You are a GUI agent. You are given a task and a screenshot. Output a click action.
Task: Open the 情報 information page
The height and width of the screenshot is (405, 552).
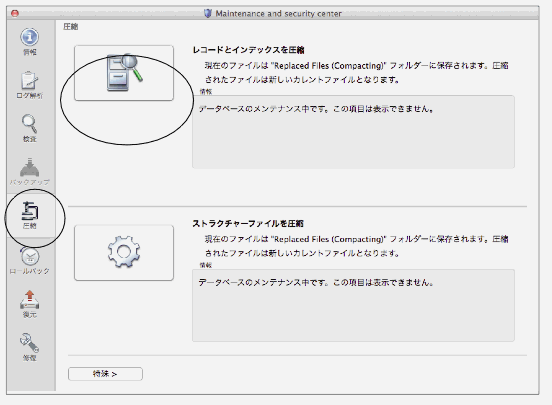point(30,42)
